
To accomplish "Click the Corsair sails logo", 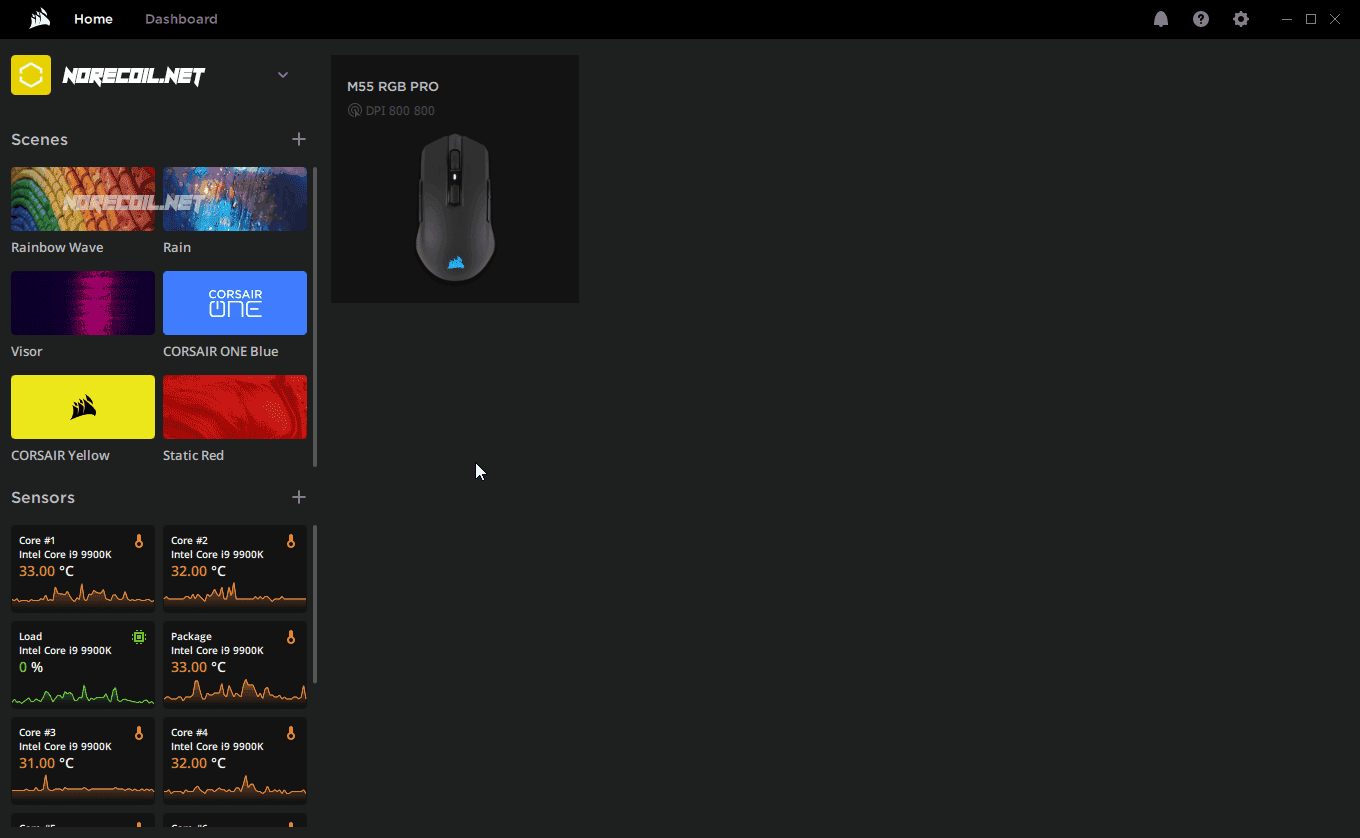I will 40,19.
